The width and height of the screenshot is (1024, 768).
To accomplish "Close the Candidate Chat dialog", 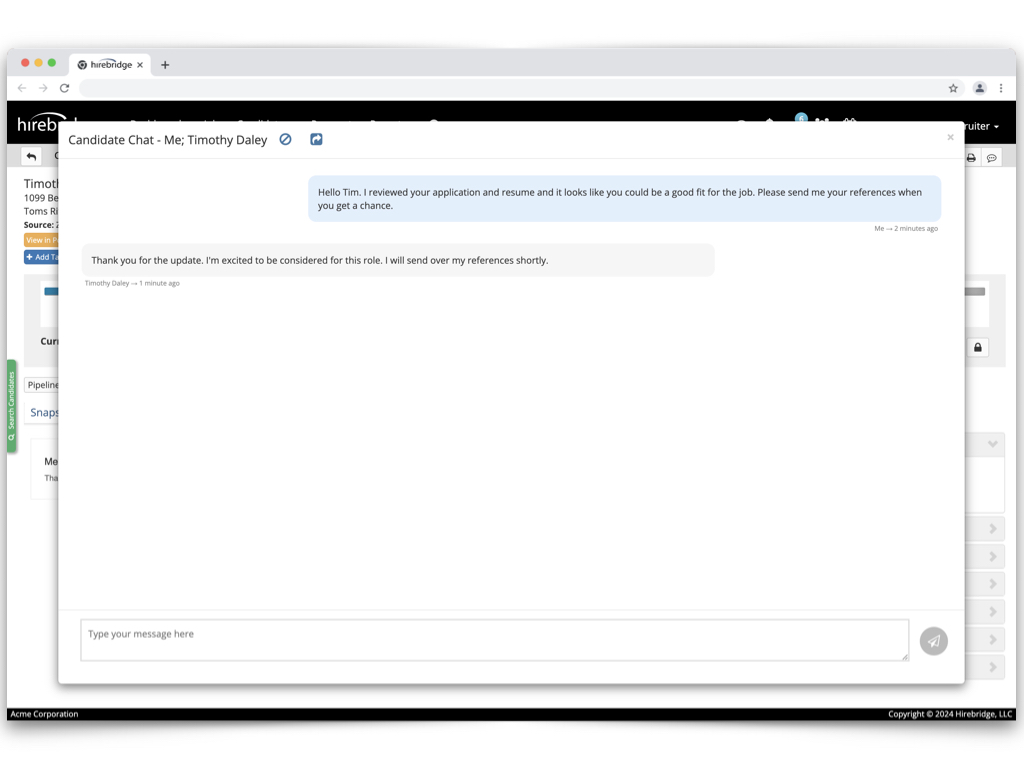I will tap(950, 137).
